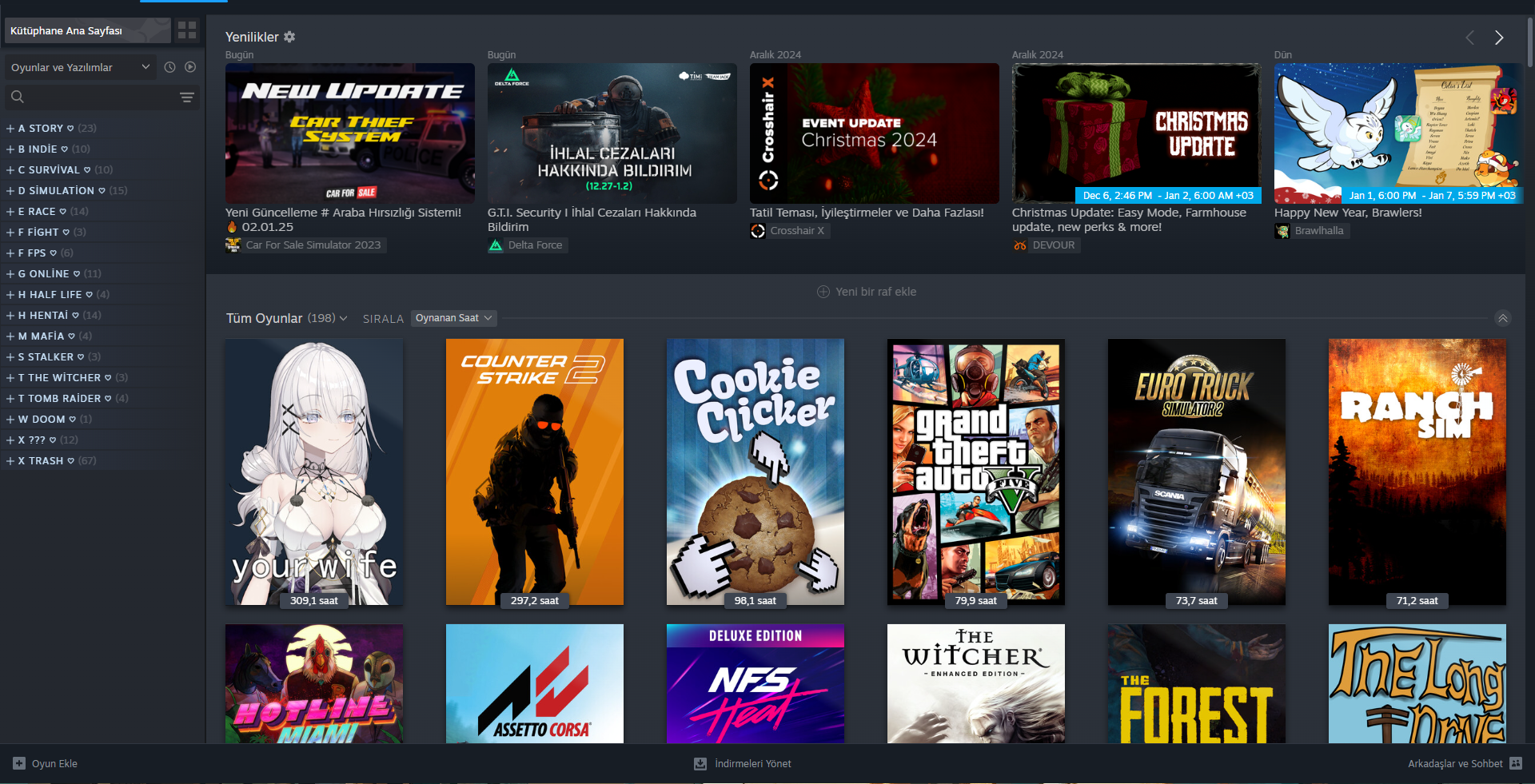Image resolution: width=1535 pixels, height=784 pixels.
Task: Select the 'your wife' game cover
Action: pos(314,472)
